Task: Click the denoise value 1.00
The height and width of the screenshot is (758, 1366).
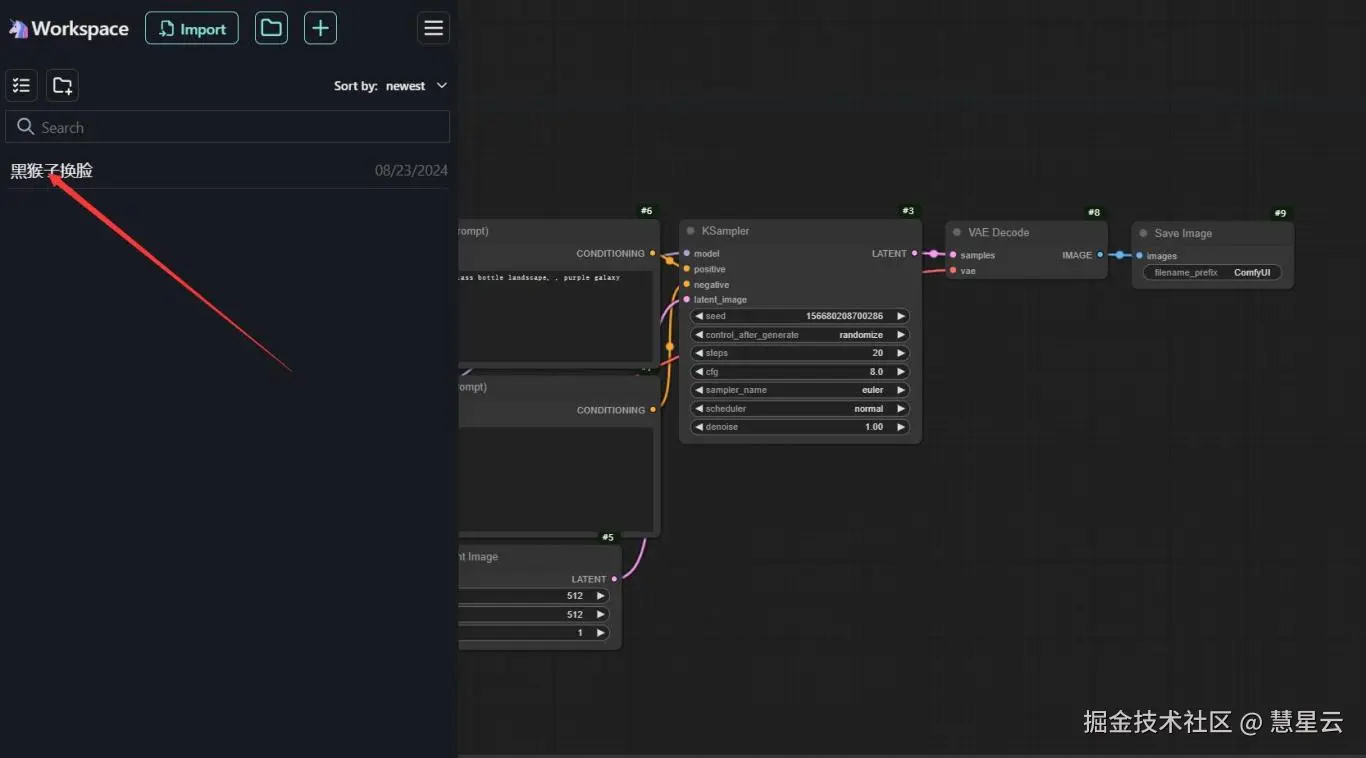Action: coord(874,427)
